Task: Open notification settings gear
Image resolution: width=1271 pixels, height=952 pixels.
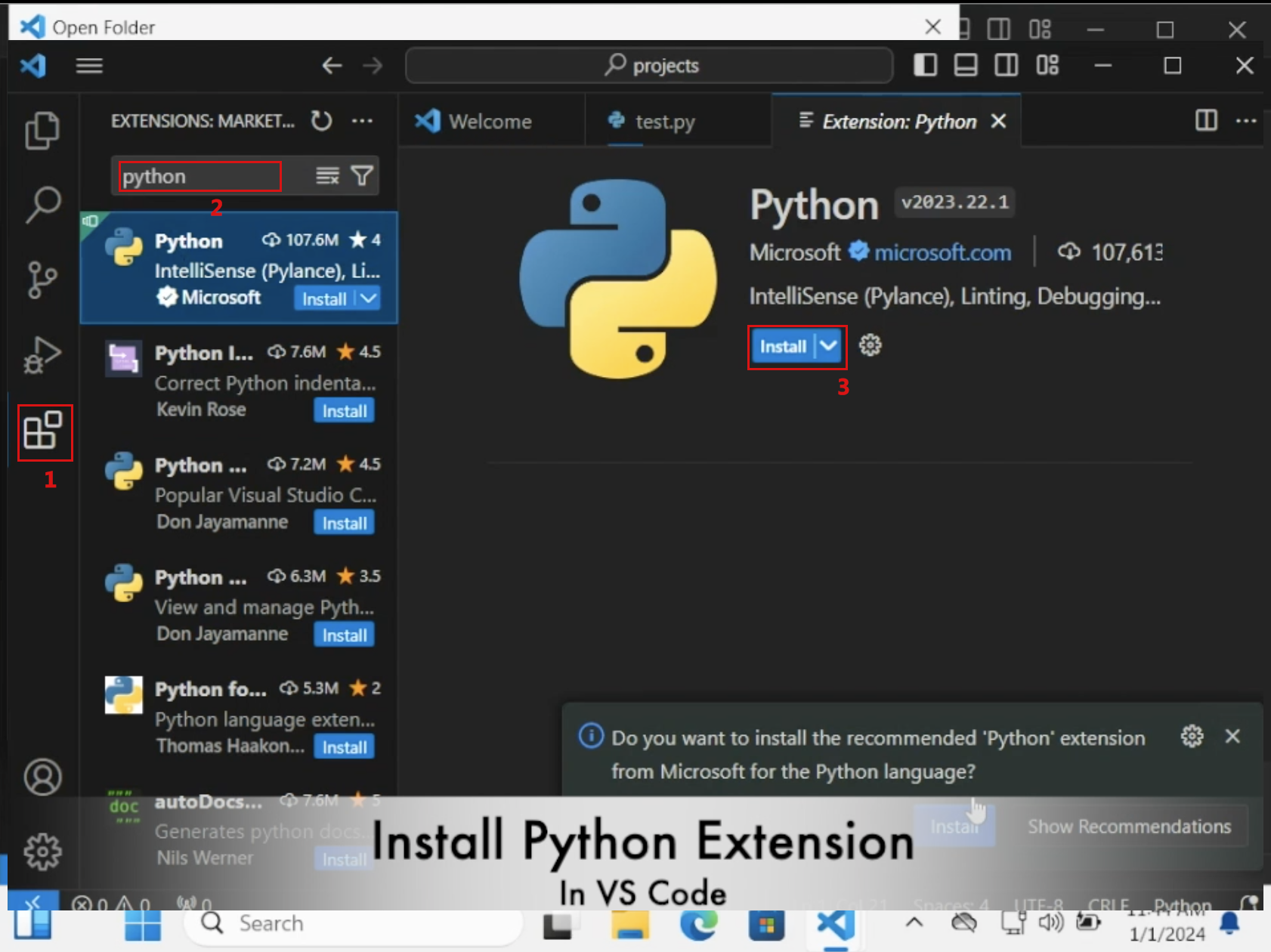Action: [x=1192, y=736]
